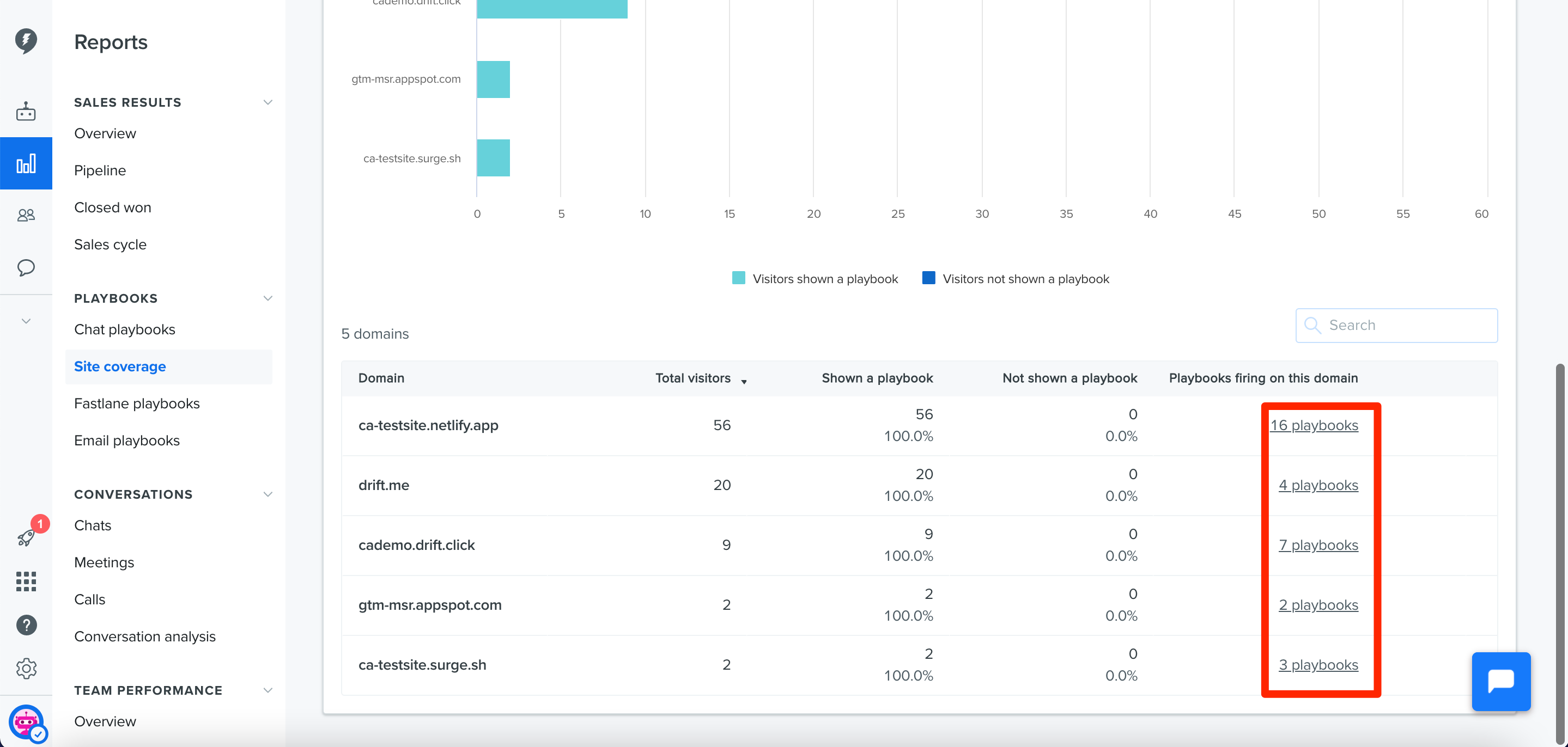This screenshot has height=747, width=1568.
Task: Open the 7 playbooks link
Action: click(1318, 545)
